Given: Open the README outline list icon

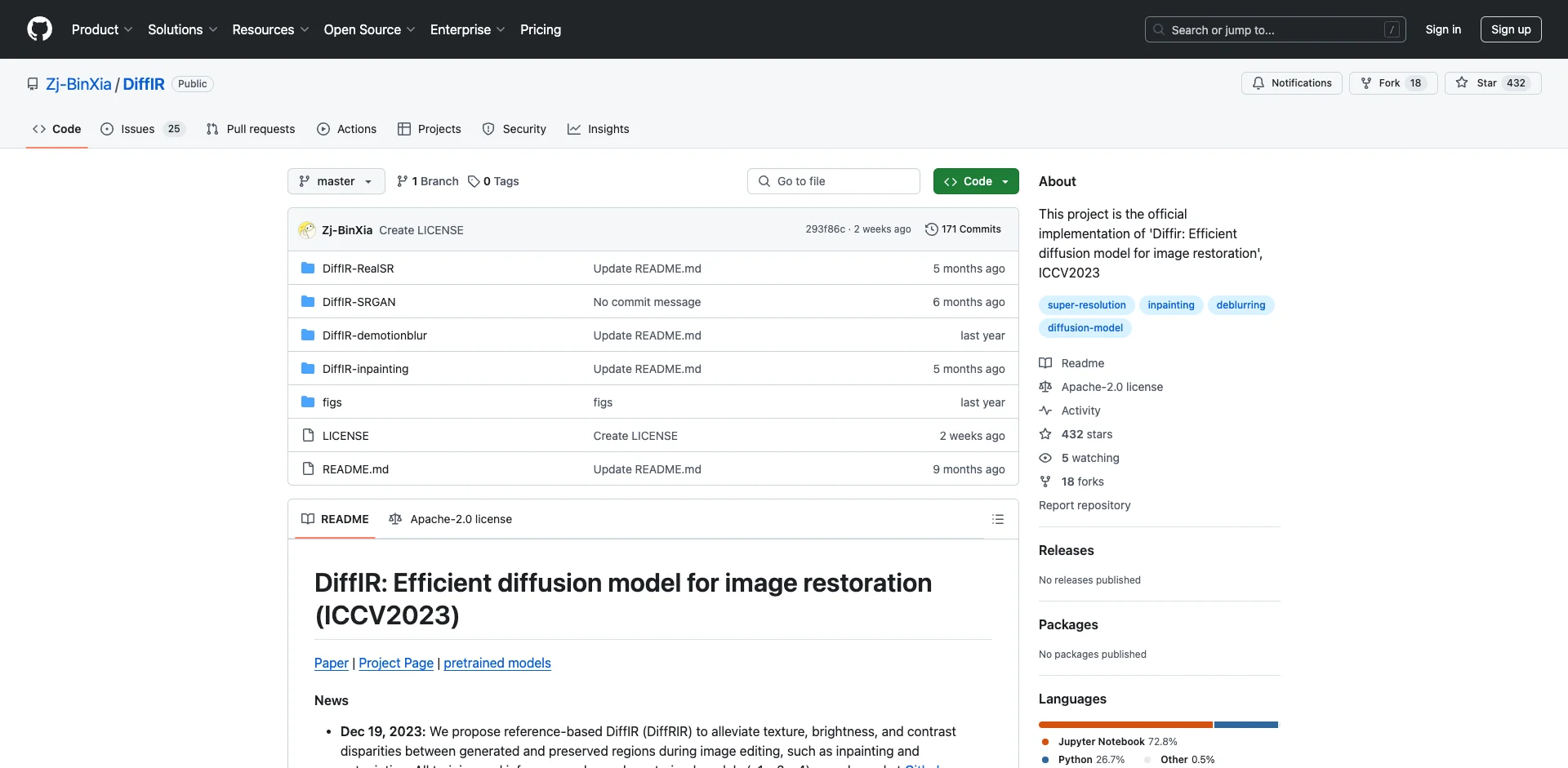Looking at the screenshot, I should tap(997, 519).
